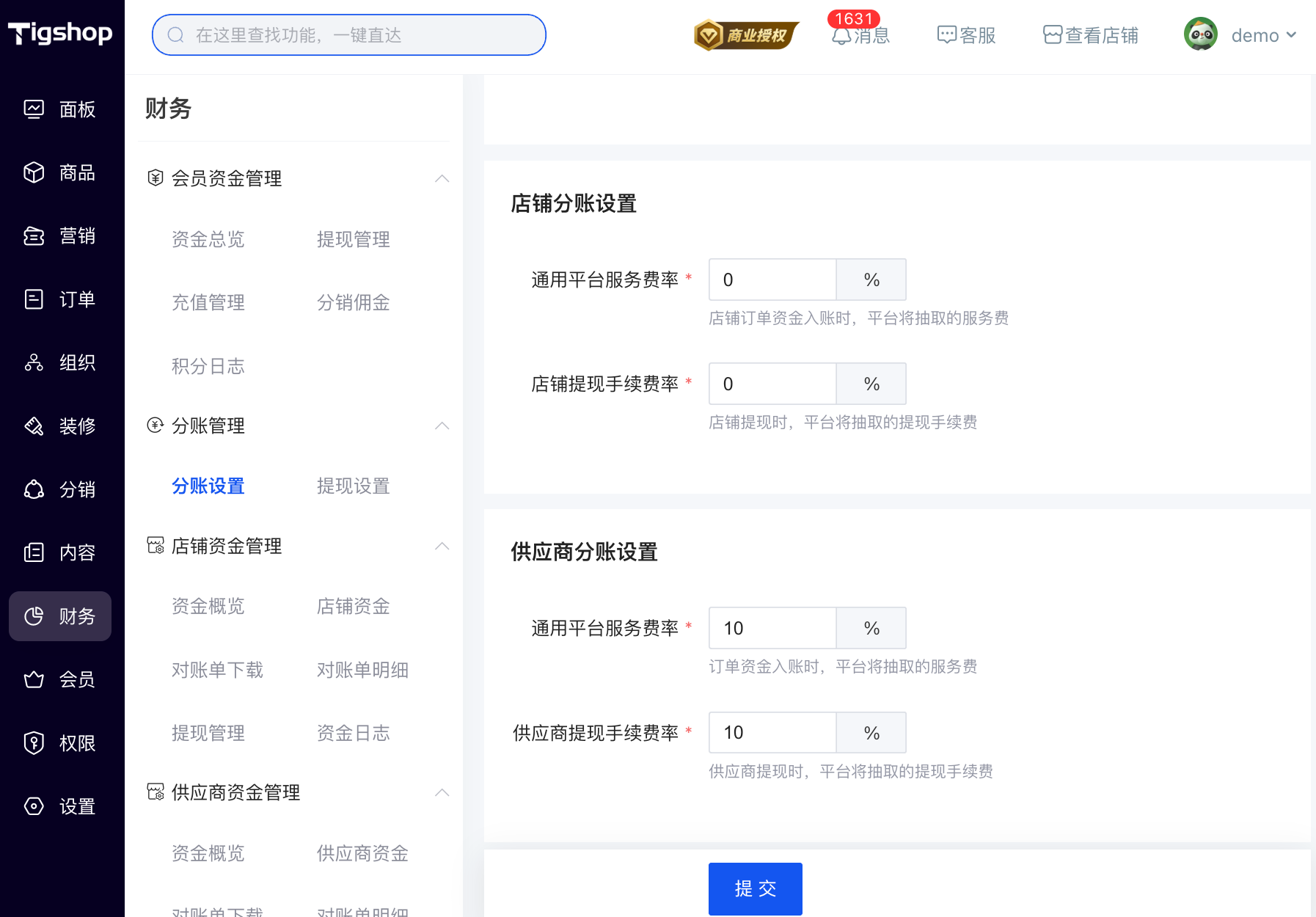Open 对账单明细 under 店铺资金管理
The image size is (1316, 917).
362,670
